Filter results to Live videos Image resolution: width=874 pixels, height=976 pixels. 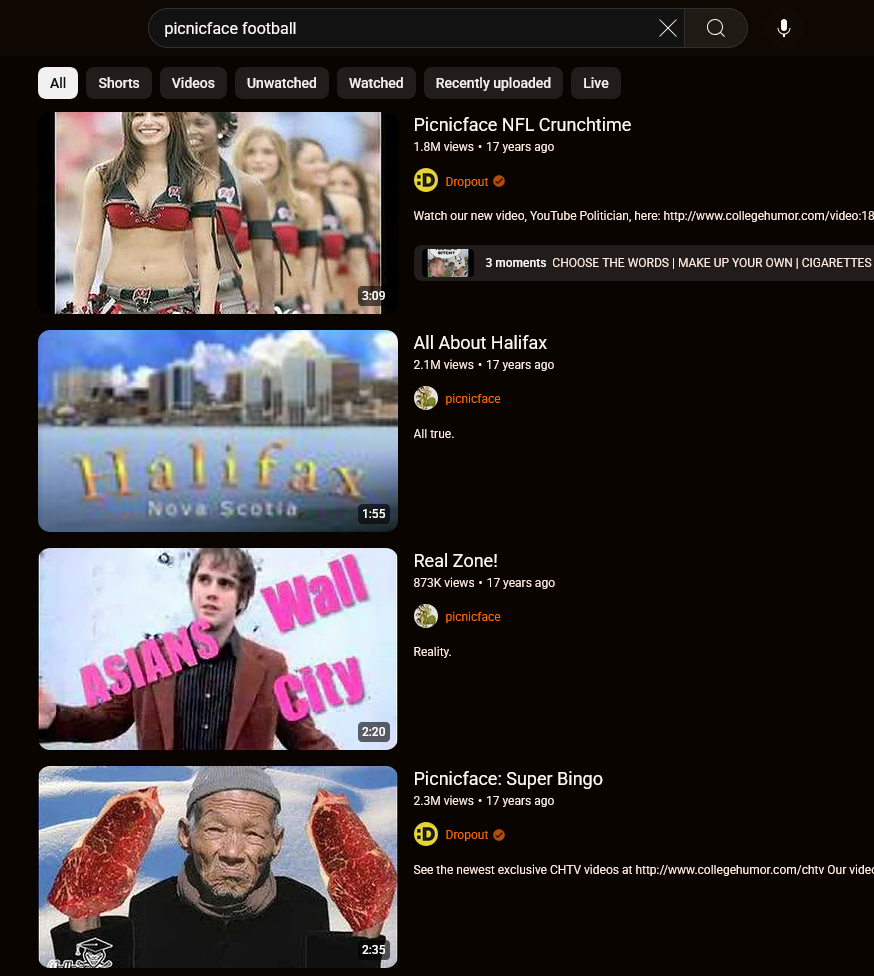pyautogui.click(x=596, y=83)
